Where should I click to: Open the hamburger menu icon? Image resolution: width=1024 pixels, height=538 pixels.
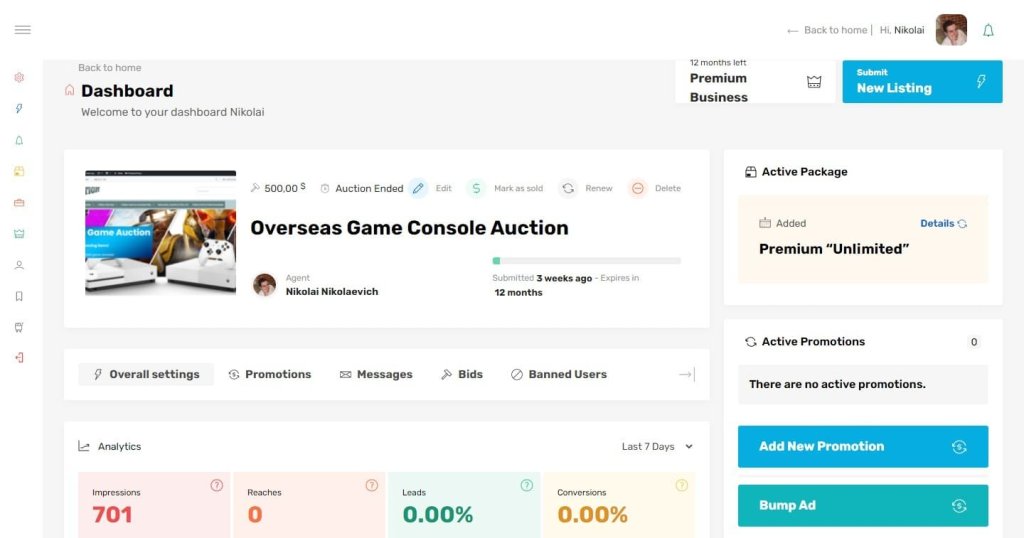click(x=22, y=30)
